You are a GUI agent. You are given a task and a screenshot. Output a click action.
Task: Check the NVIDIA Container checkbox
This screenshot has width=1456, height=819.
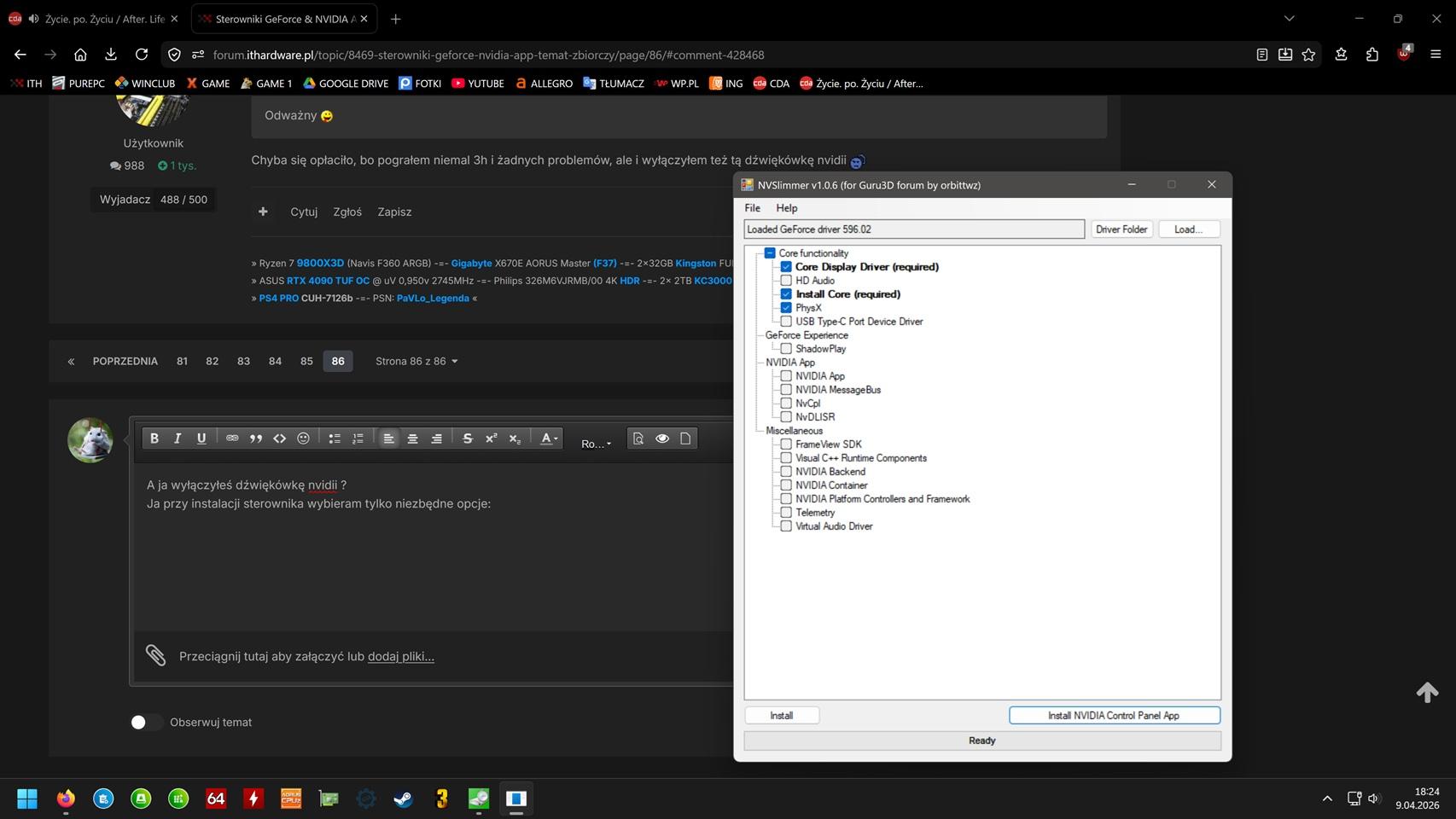coord(786,485)
